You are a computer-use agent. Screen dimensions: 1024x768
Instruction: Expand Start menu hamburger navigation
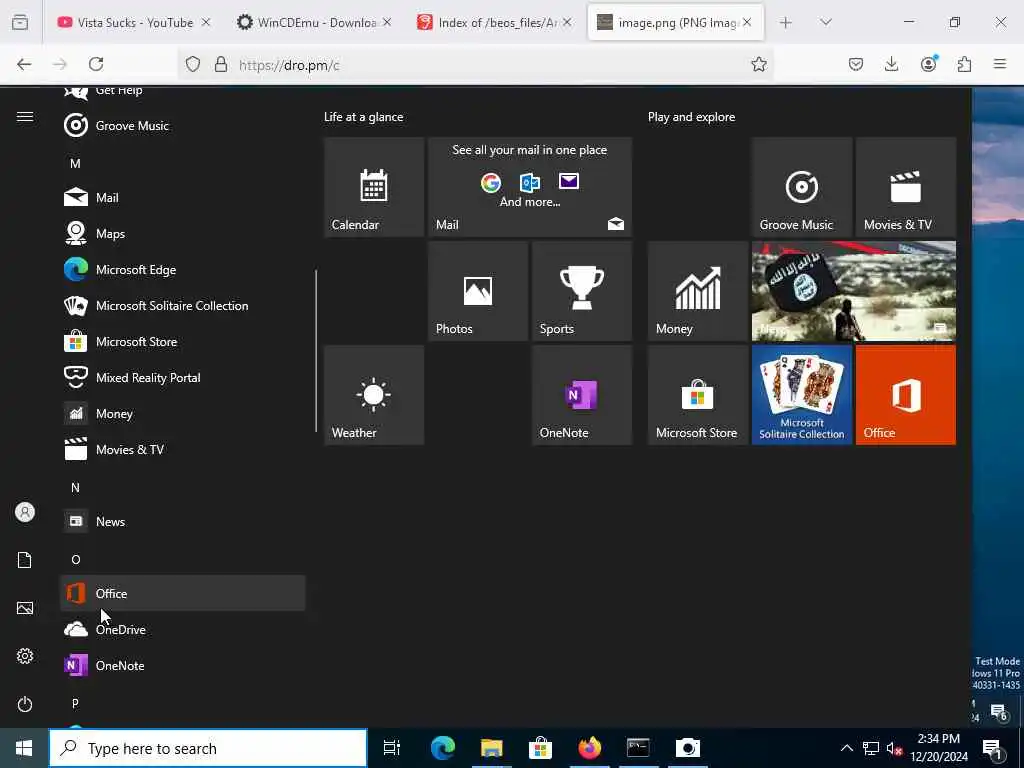[x=25, y=117]
